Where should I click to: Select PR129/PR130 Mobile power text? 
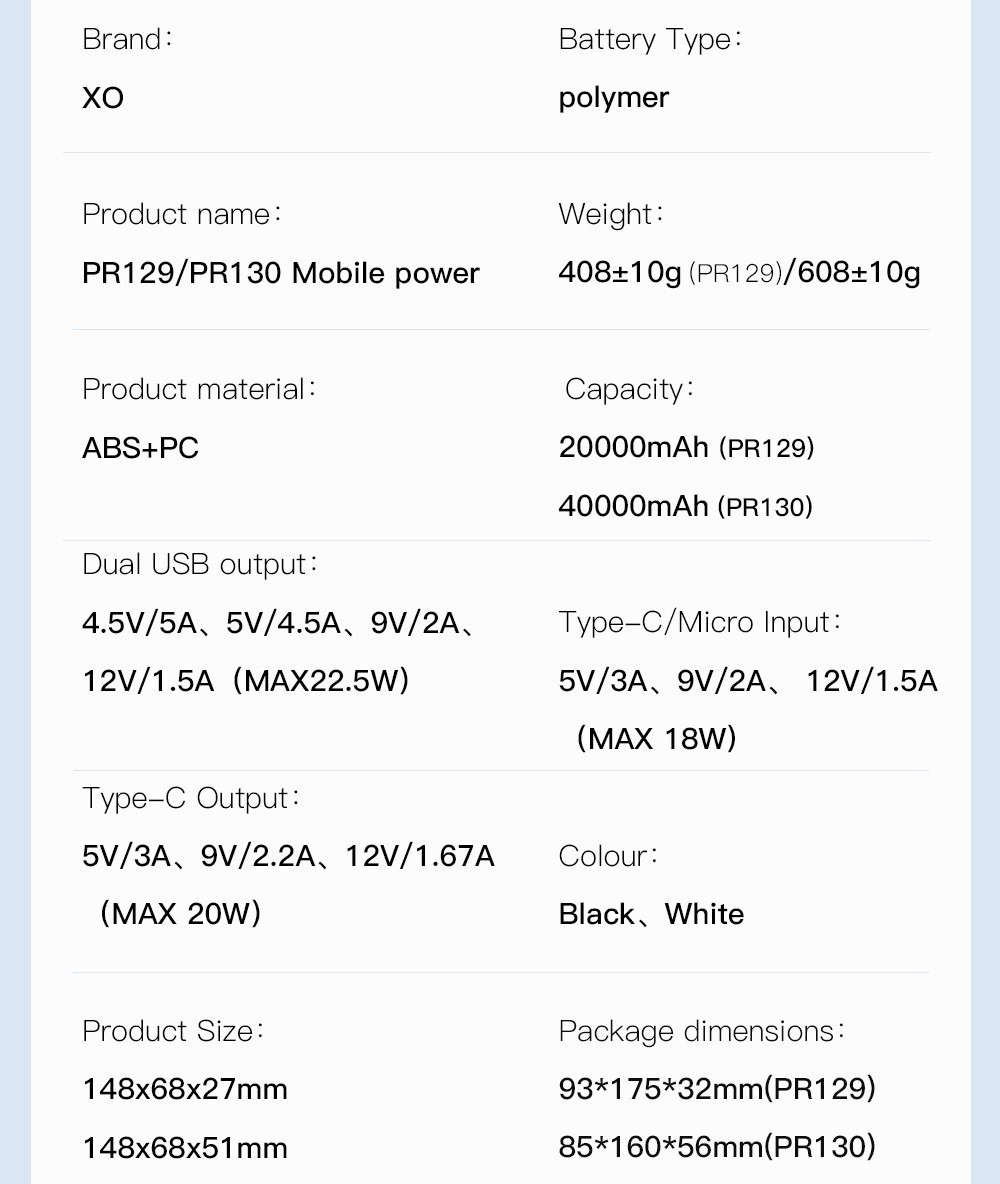click(x=281, y=273)
